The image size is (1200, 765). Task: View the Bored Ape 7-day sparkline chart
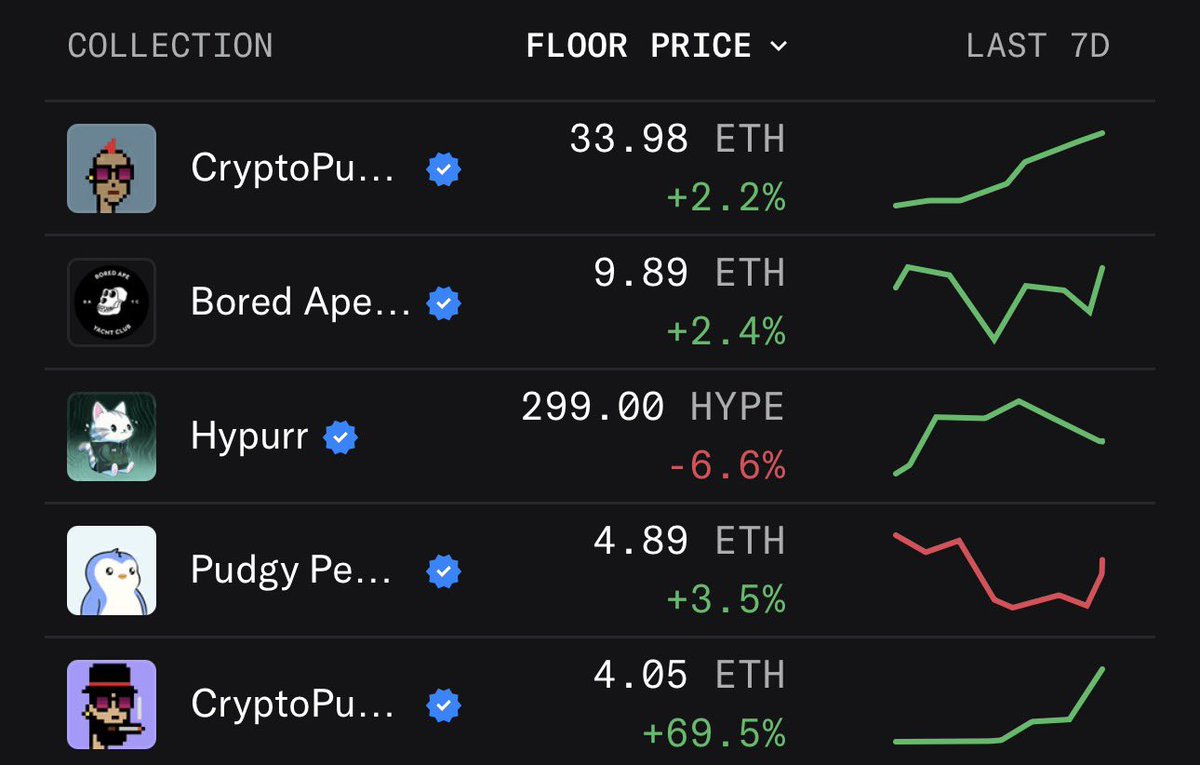[x=999, y=303]
